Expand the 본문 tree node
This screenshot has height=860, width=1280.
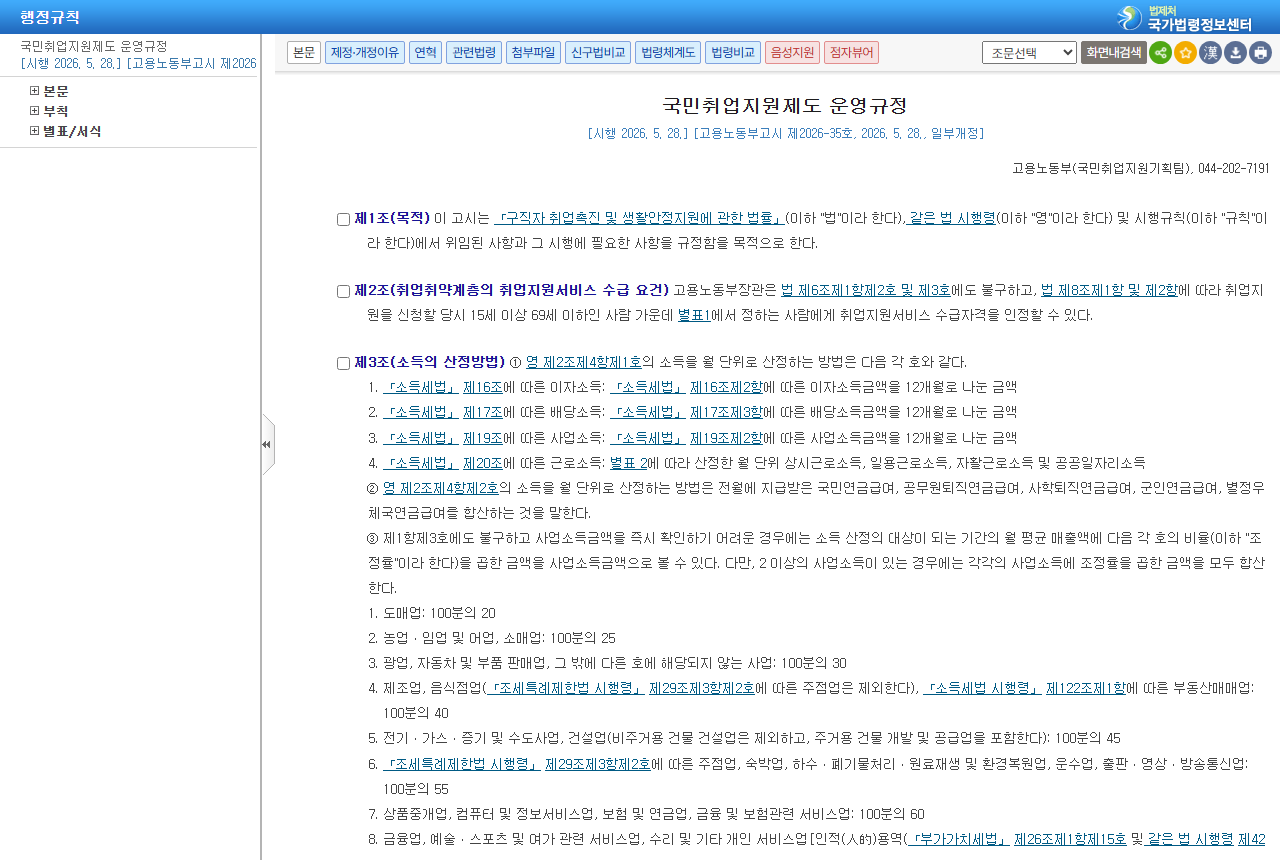[34, 91]
